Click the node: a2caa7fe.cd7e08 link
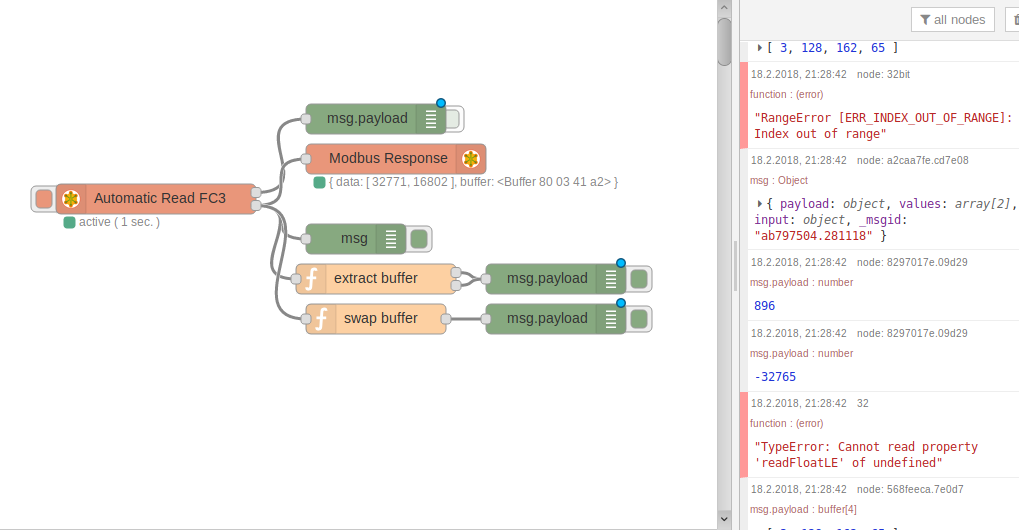Viewport: 1019px width, 530px height. [912, 160]
